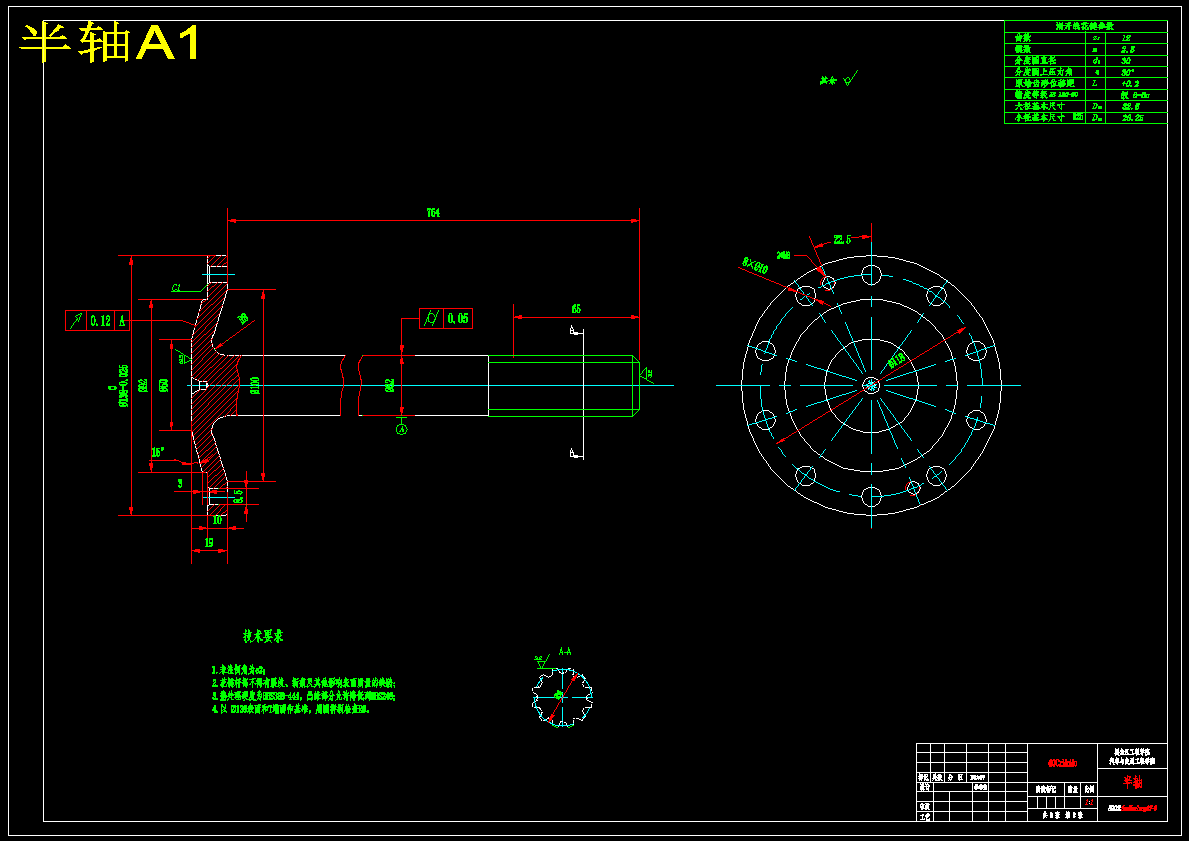
Task: Click the "0.05" cylindricity tolerance value
Action: coord(457,319)
